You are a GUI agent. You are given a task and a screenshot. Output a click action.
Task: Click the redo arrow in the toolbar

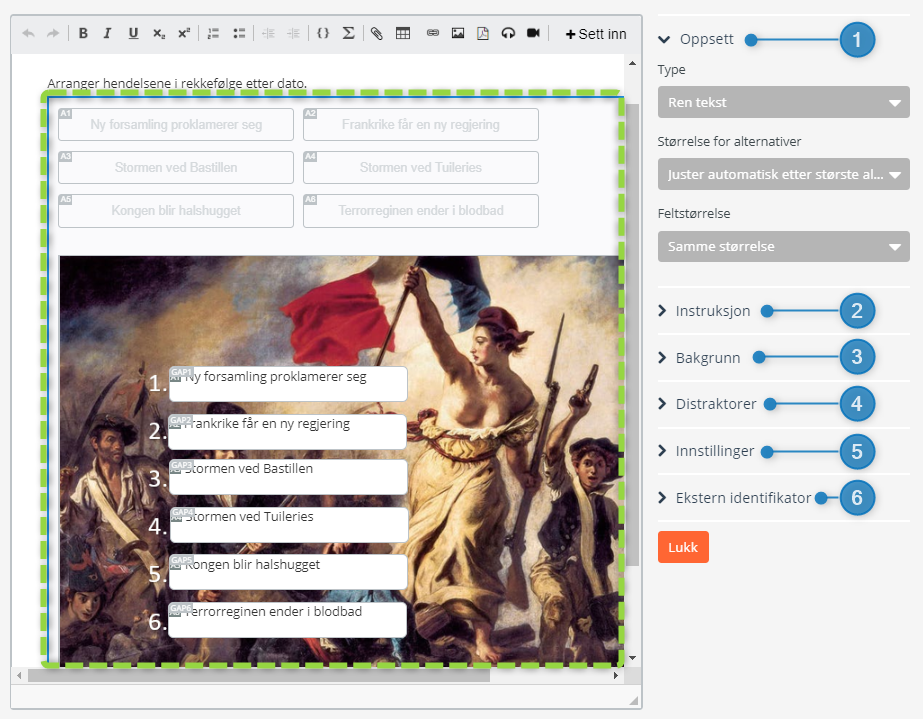53,34
